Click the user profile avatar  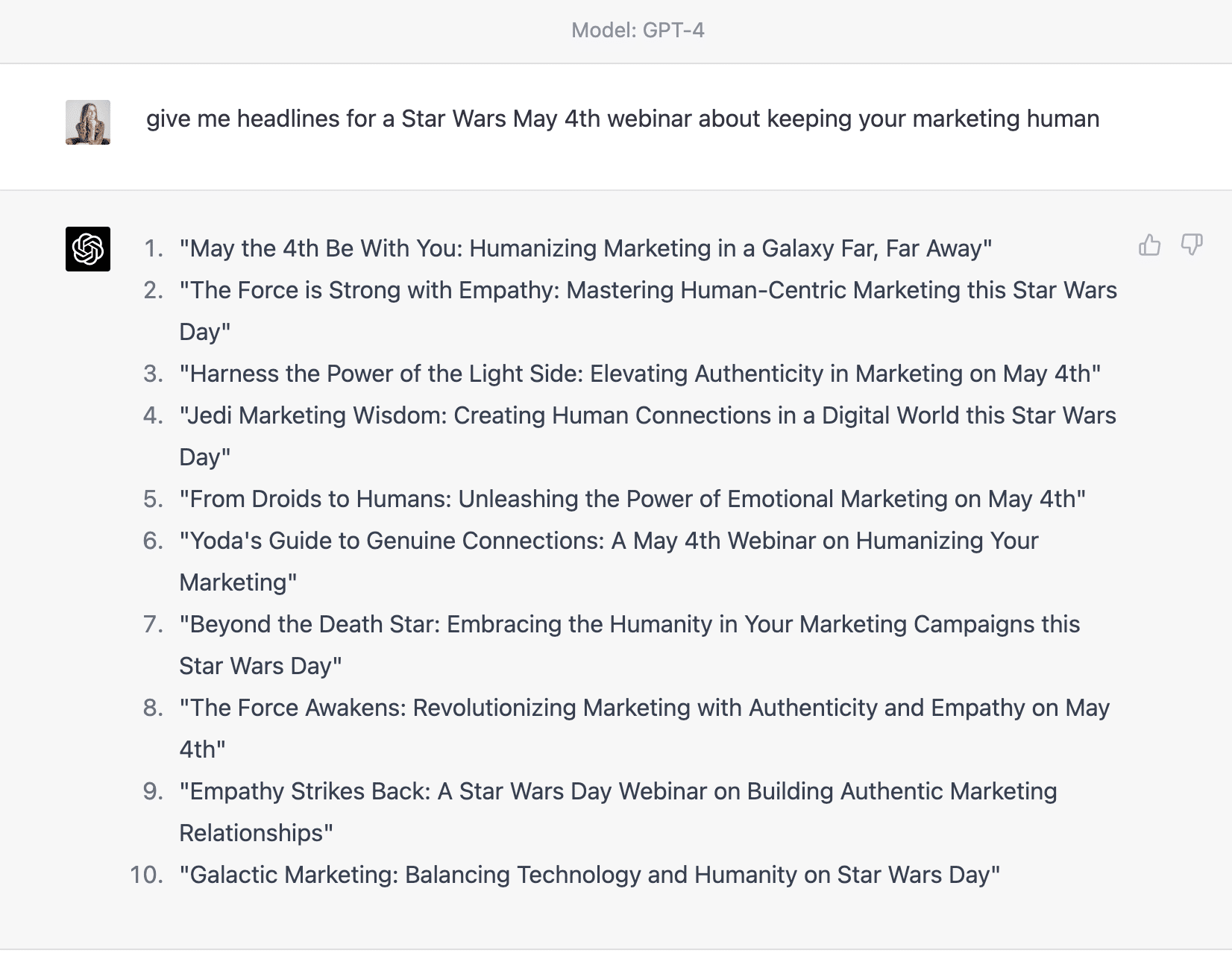pos(88,122)
